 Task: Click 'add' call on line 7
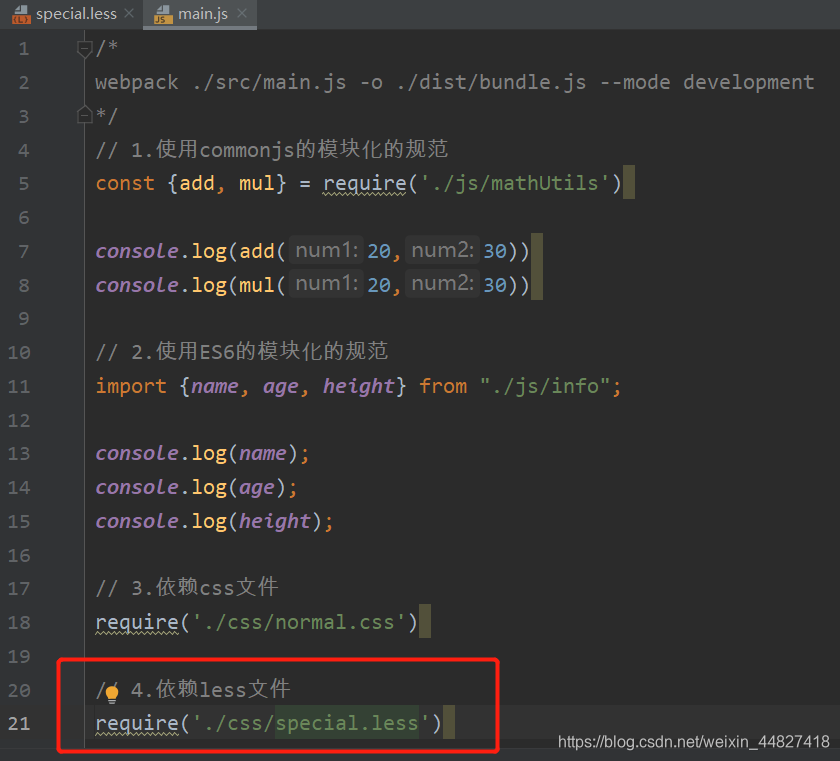click(x=257, y=251)
